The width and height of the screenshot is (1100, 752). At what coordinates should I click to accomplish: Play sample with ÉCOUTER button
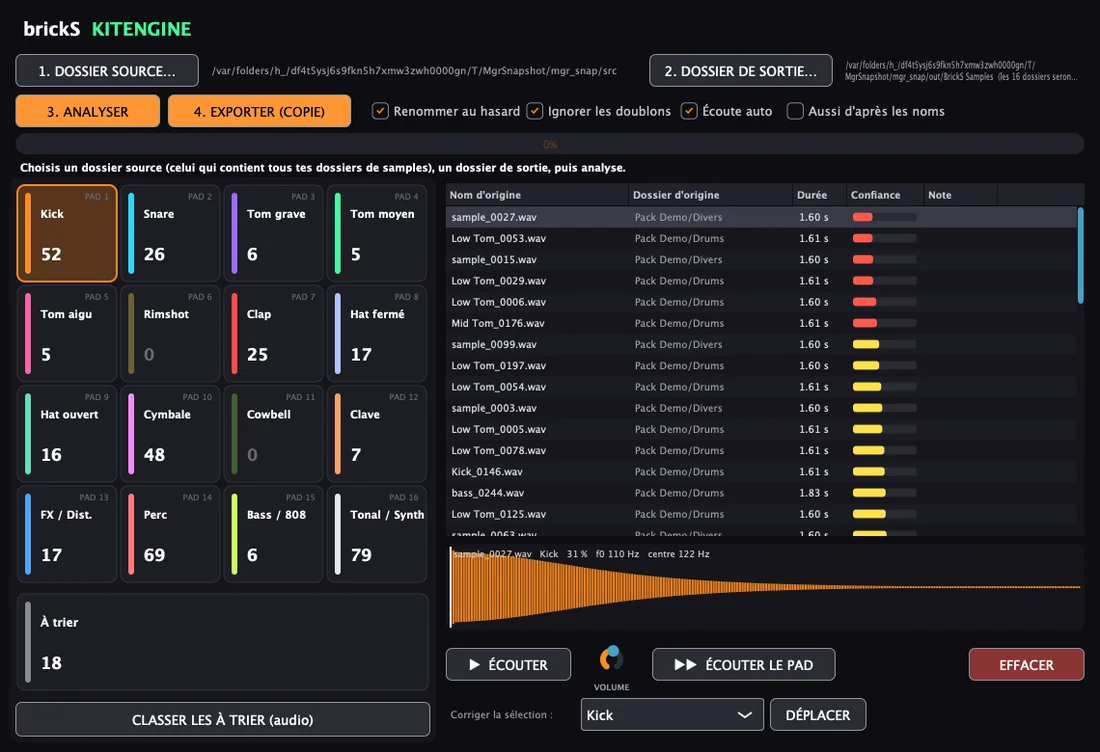pyautogui.click(x=509, y=665)
